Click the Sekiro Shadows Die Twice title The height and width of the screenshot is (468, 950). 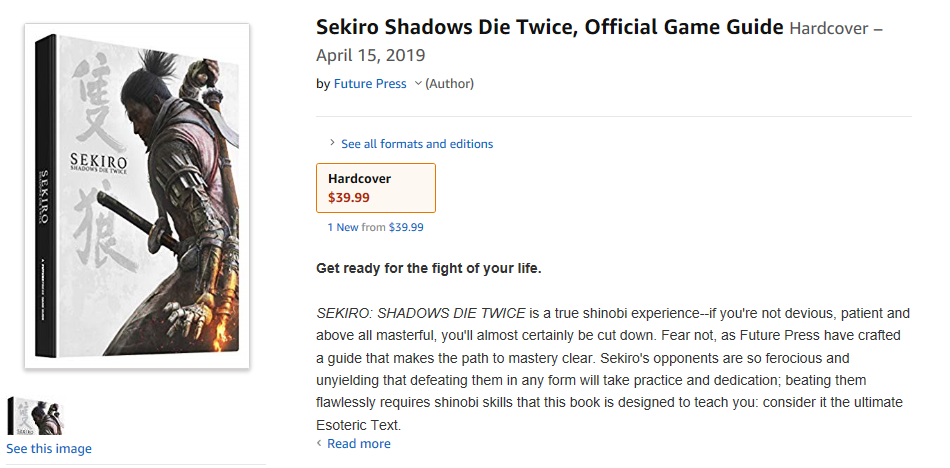point(550,27)
